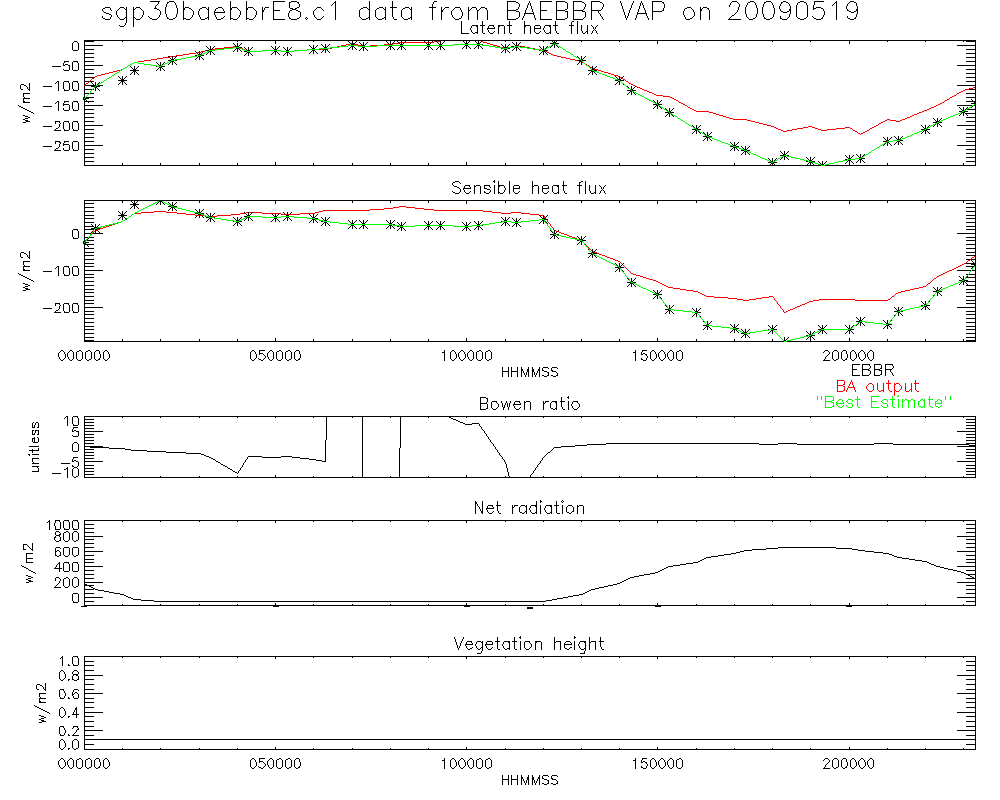1000x800 pixels.
Task: Click the HHMMSS label at the bottom of the figure
Action: pos(528,779)
